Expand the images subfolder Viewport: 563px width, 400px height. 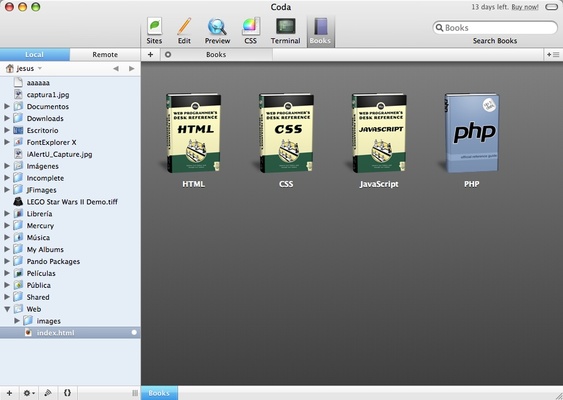pyautogui.click(x=17, y=321)
